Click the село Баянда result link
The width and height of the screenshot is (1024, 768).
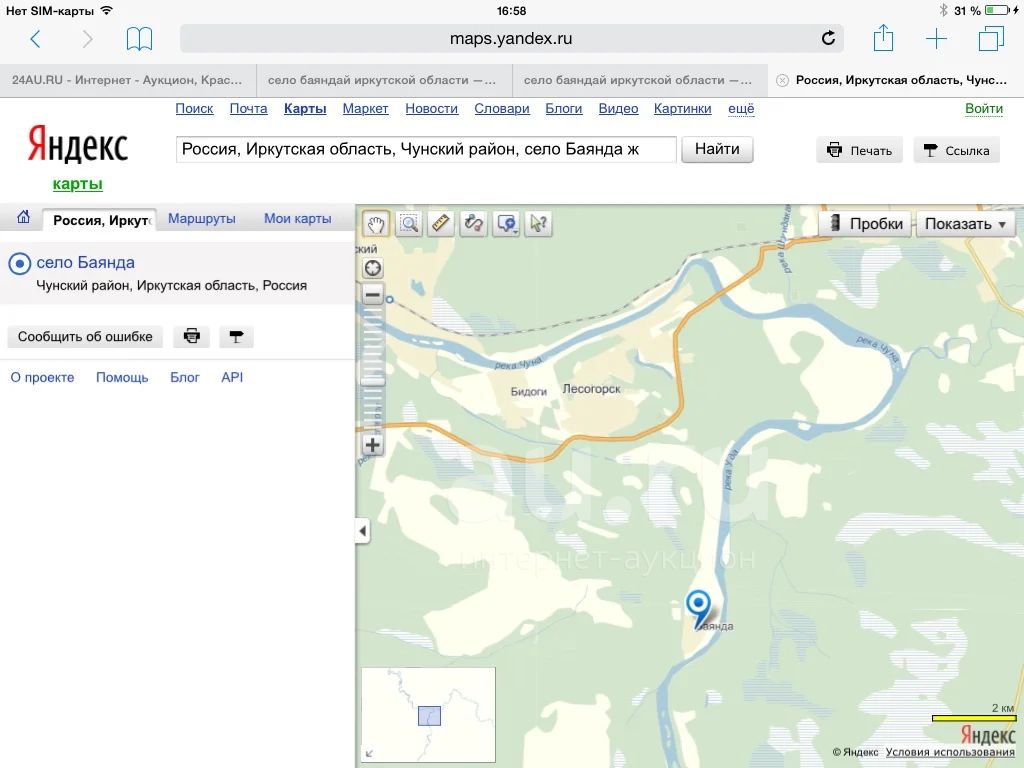(x=86, y=263)
